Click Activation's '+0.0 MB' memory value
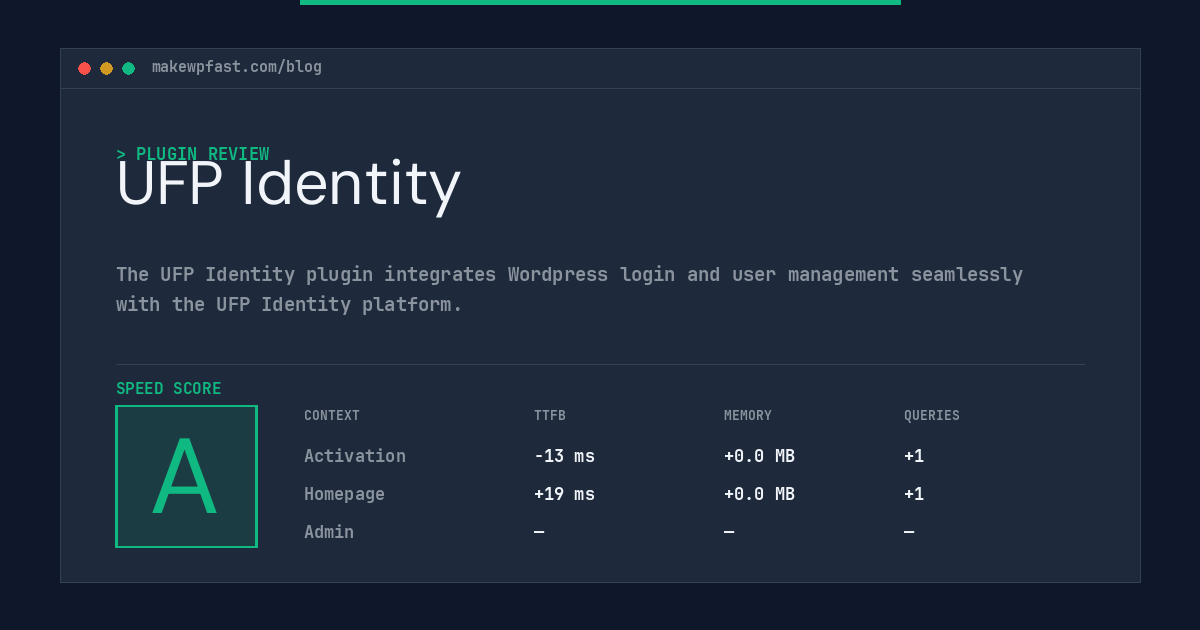 [x=759, y=456]
